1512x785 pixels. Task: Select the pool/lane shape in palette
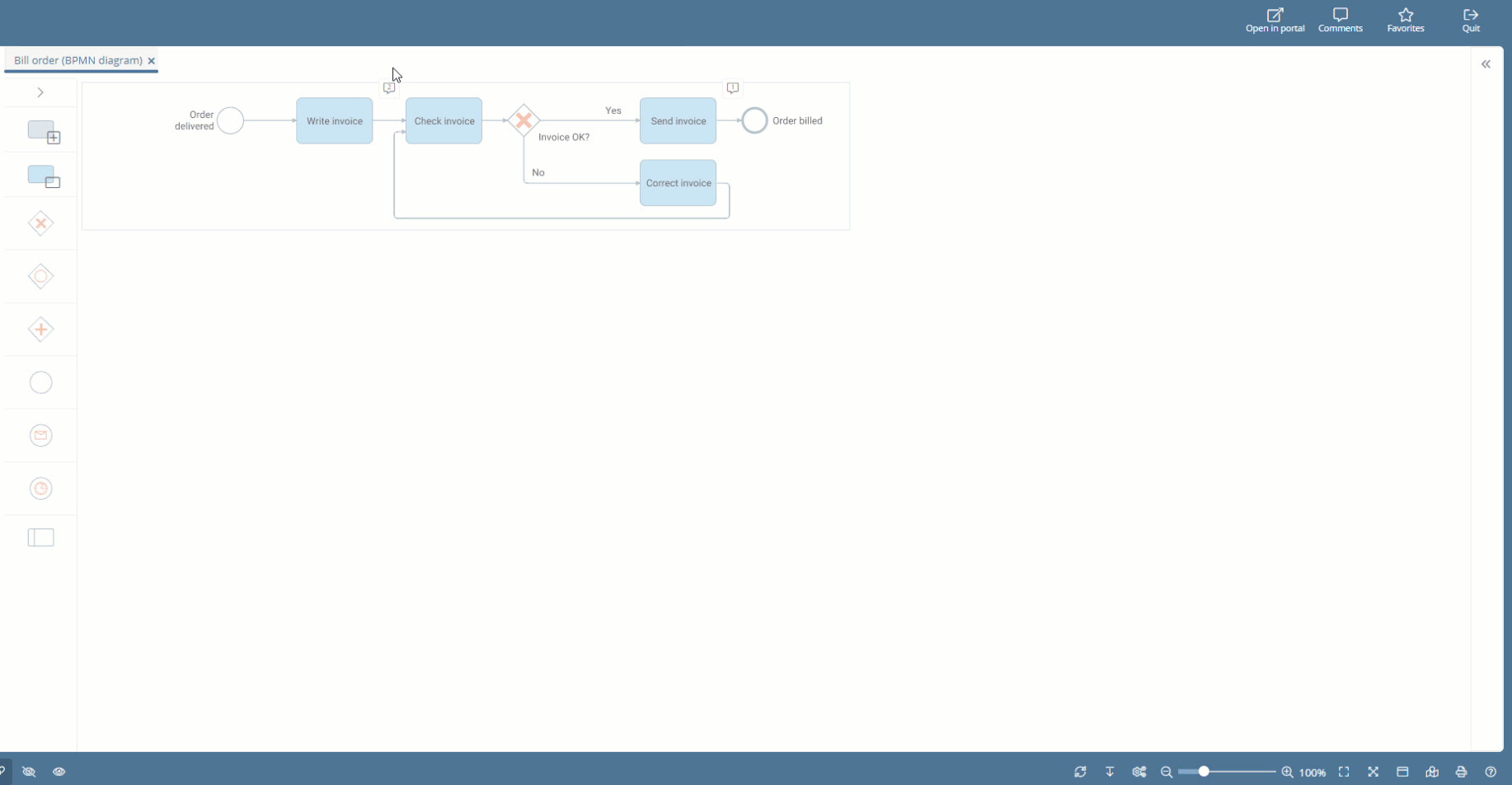[x=40, y=538]
